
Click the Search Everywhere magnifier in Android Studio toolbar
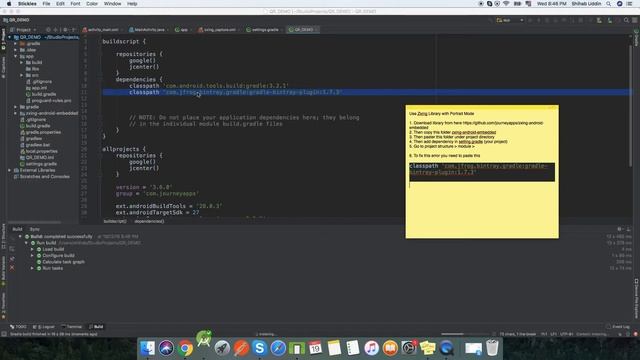click(x=626, y=20)
